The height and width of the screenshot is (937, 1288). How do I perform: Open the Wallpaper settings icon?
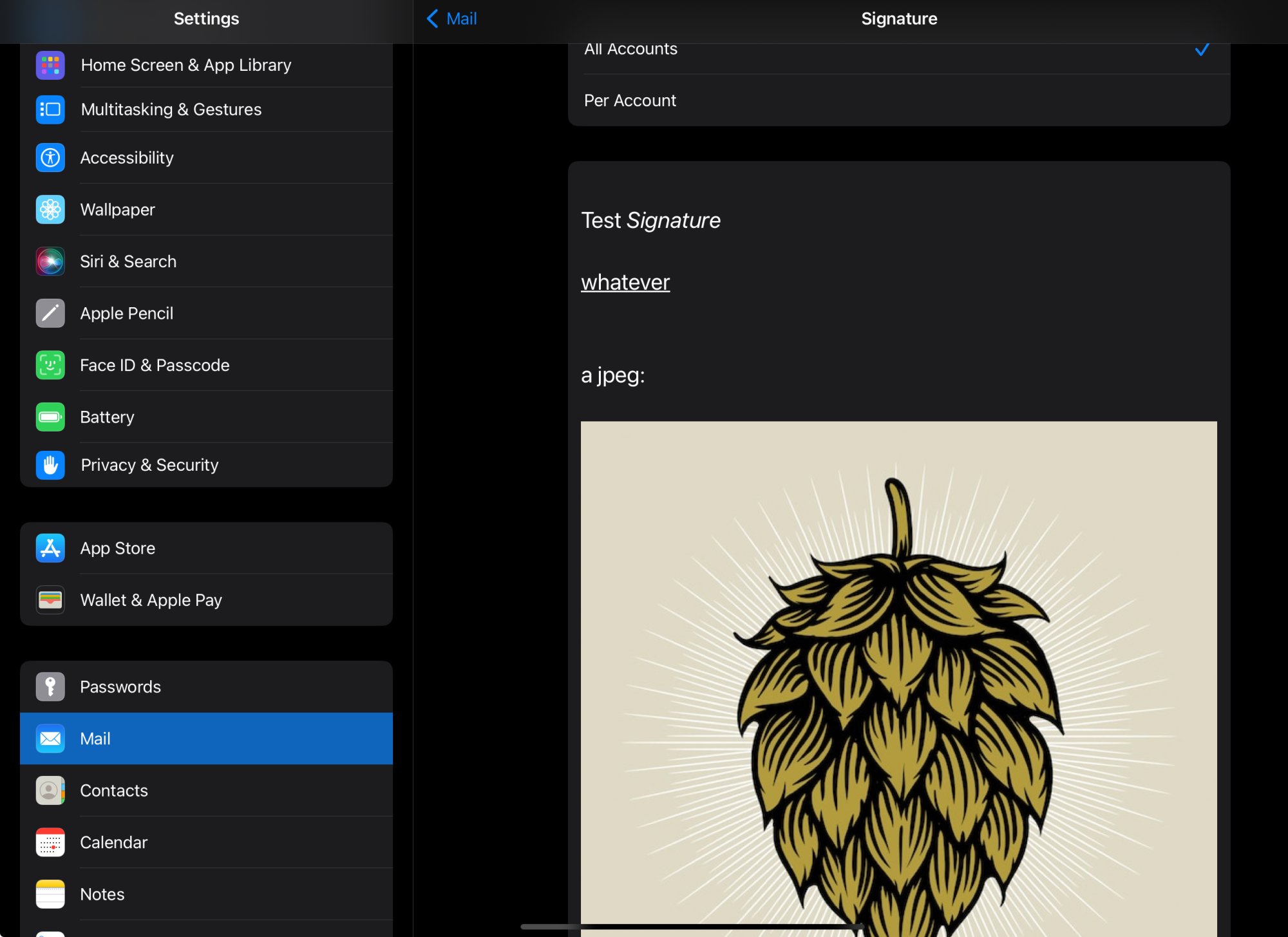pyautogui.click(x=50, y=210)
